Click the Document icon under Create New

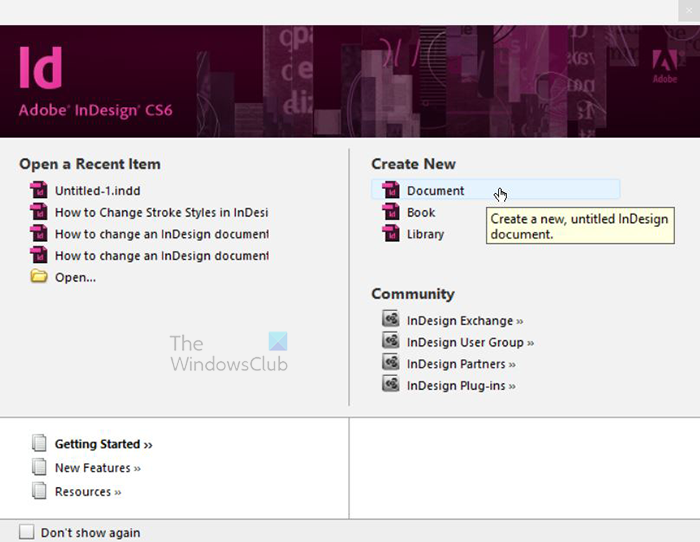coord(391,190)
